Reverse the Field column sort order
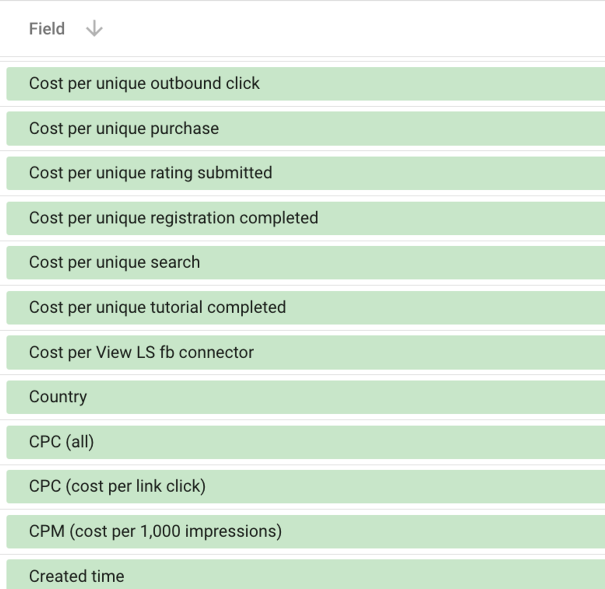This screenshot has height=589, width=605. pyautogui.click(x=94, y=29)
